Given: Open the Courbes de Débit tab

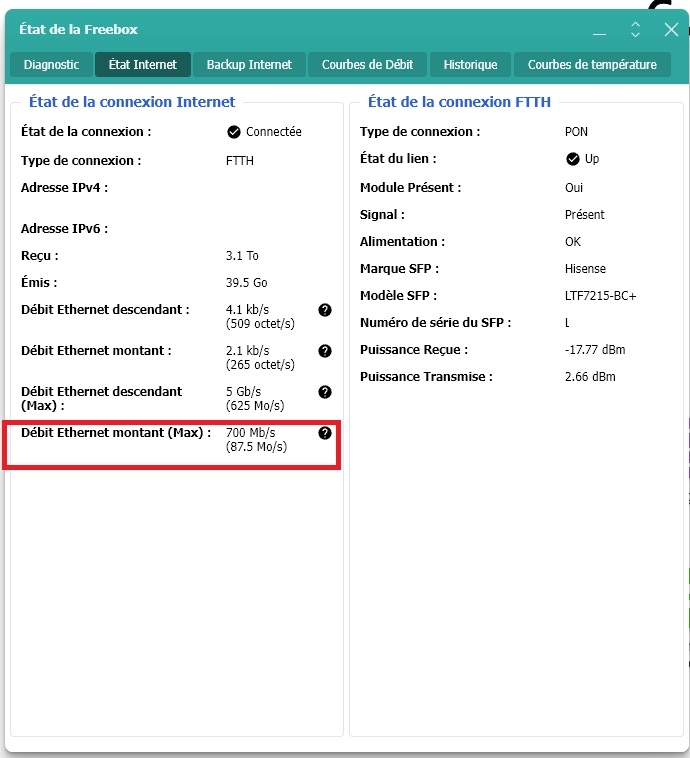Looking at the screenshot, I should coord(367,65).
